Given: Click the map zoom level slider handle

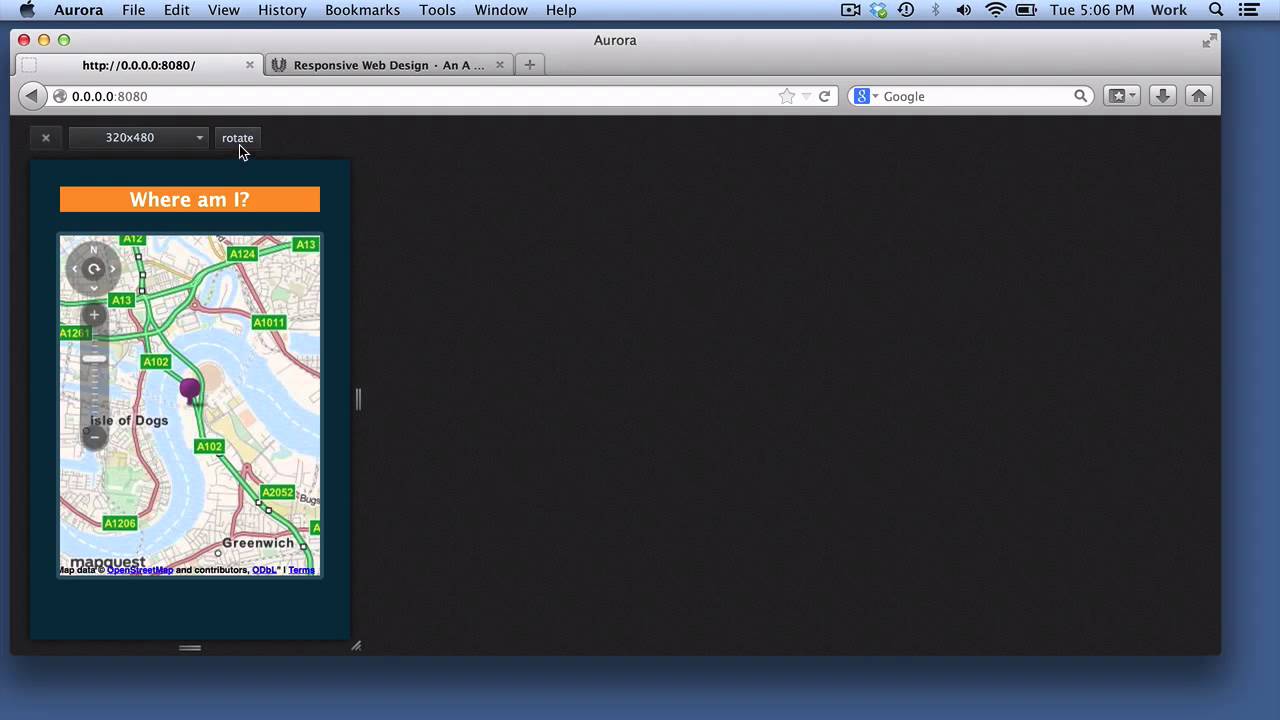Looking at the screenshot, I should pos(94,358).
